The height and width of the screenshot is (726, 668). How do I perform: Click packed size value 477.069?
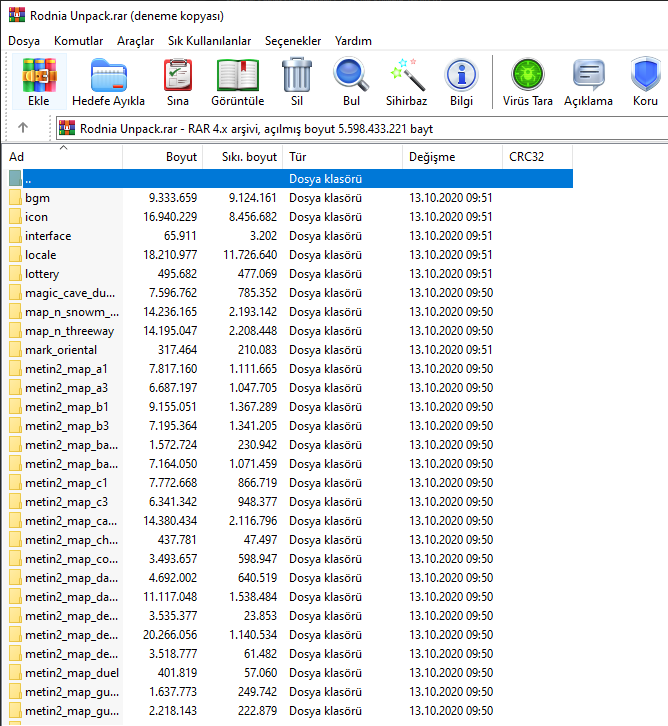coord(257,274)
